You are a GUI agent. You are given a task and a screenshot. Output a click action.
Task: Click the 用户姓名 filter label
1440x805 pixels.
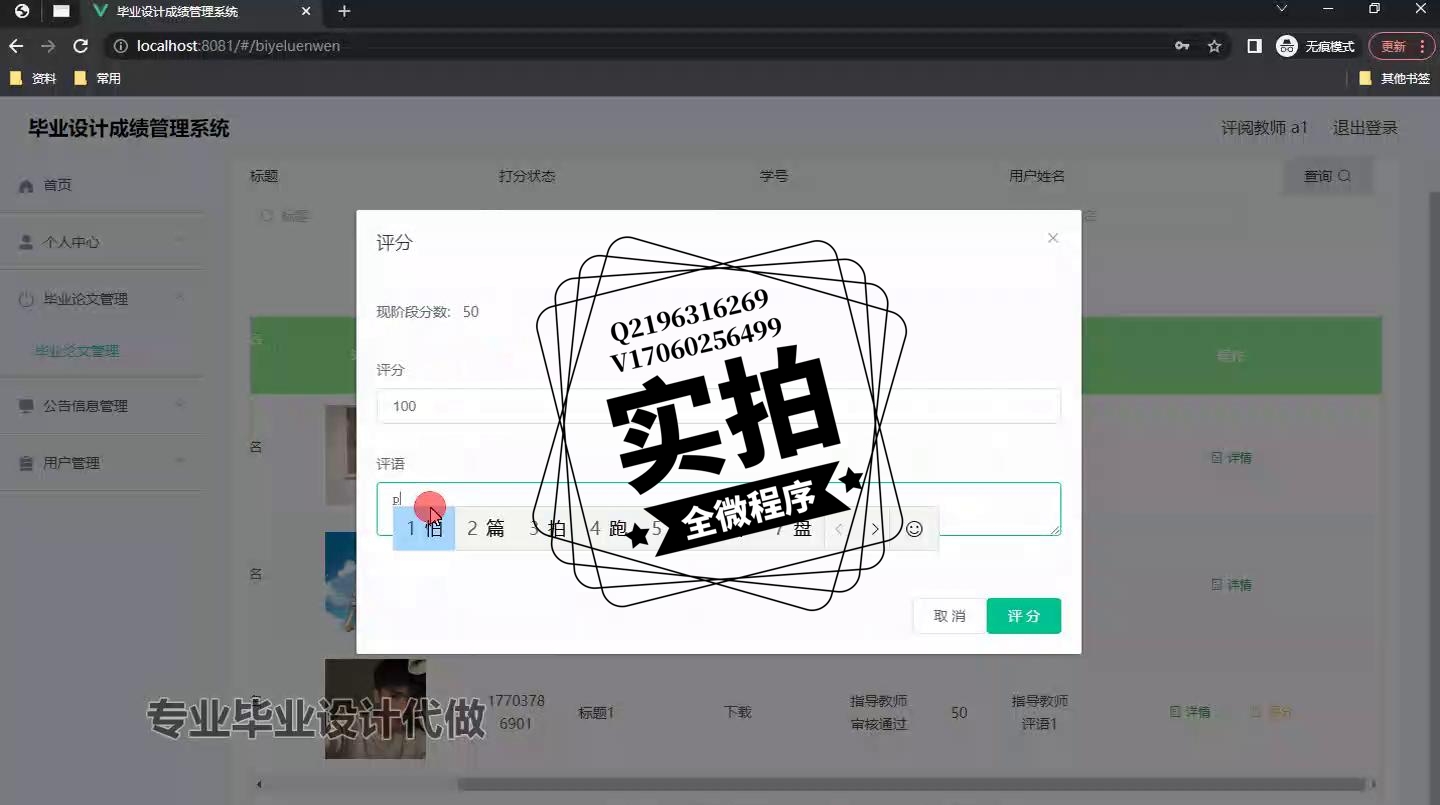(x=1037, y=176)
